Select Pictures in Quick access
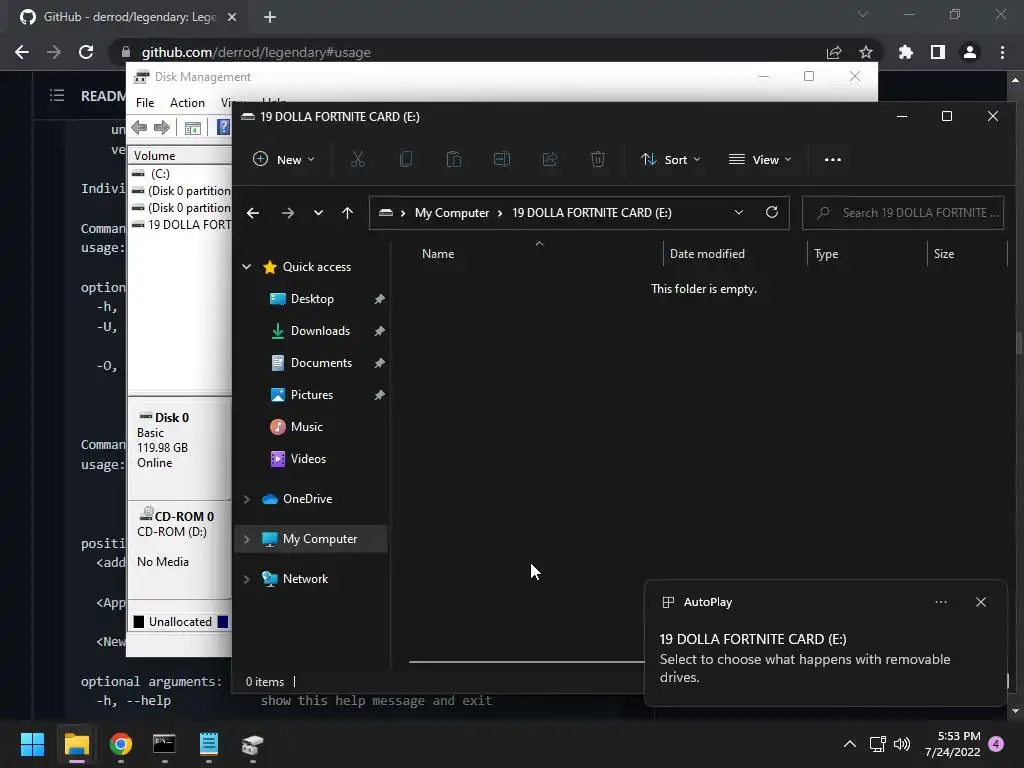This screenshot has height=768, width=1024. [x=312, y=394]
